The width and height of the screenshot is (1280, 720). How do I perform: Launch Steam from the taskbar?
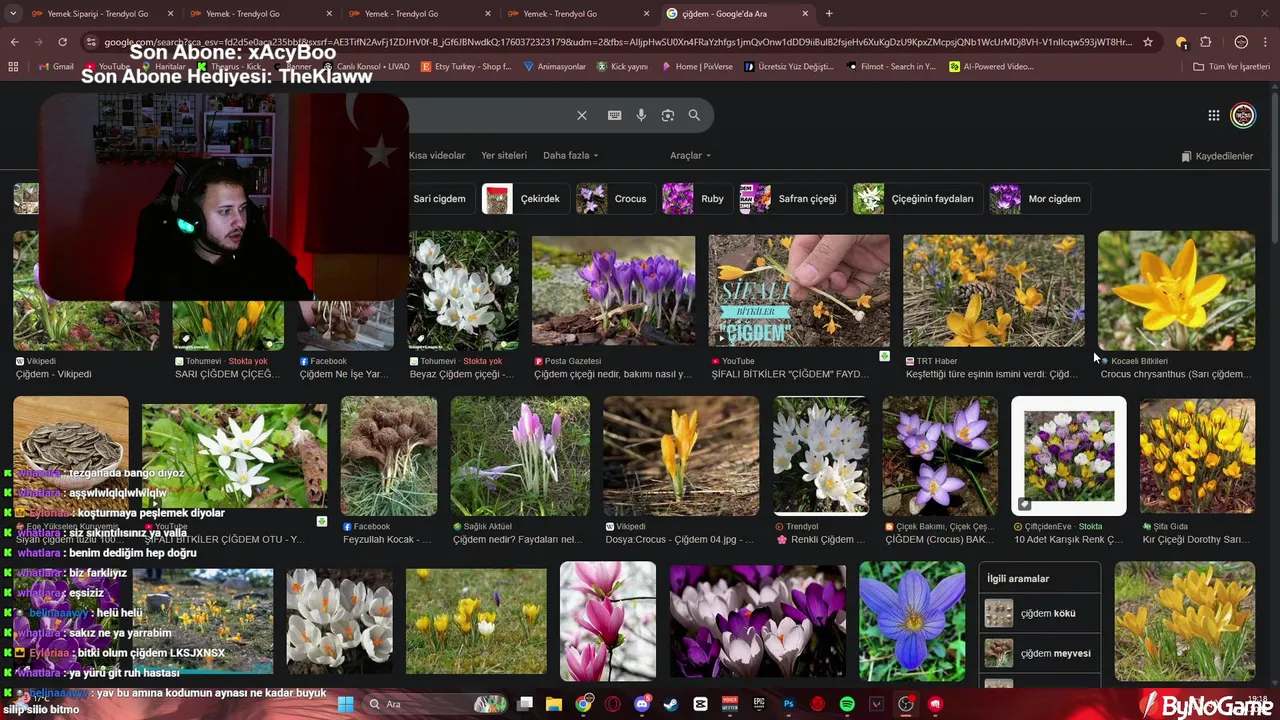pos(671,704)
